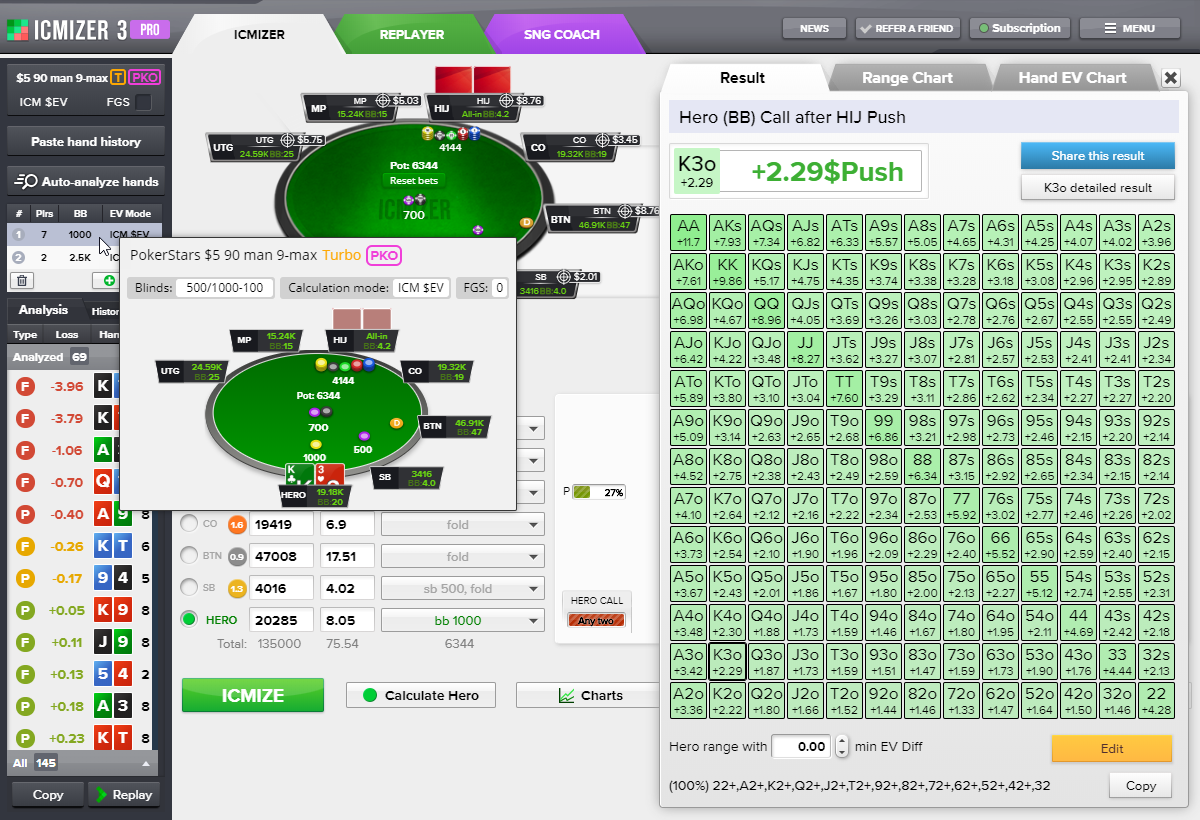Open the Charts button

[x=590, y=695]
